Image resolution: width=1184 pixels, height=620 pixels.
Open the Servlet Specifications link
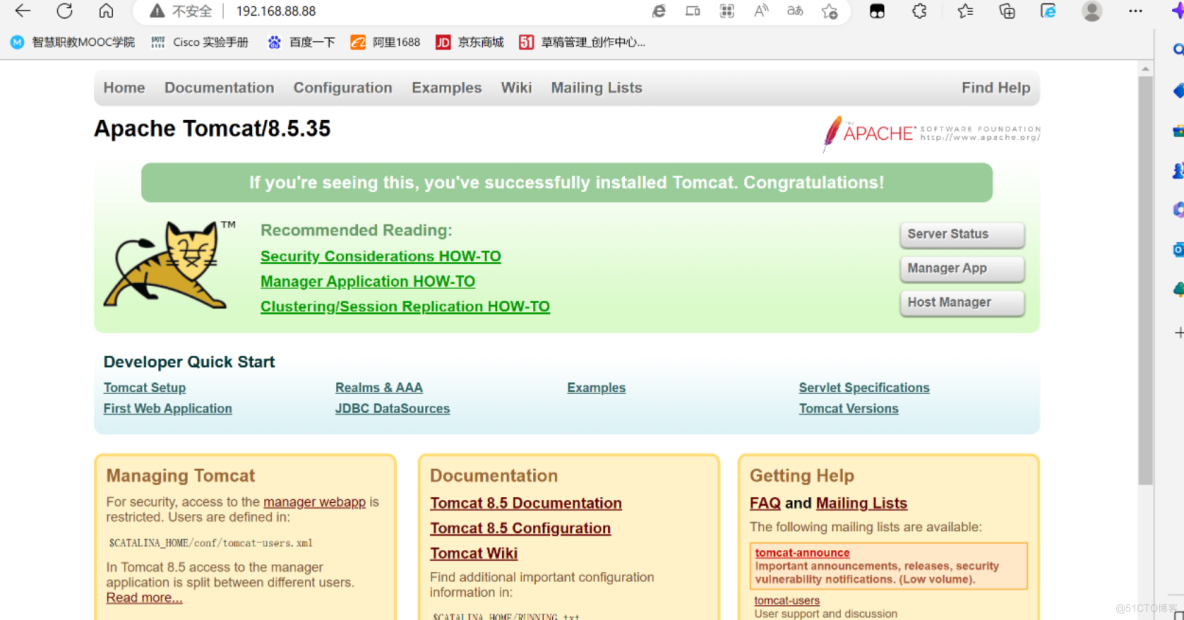click(864, 387)
